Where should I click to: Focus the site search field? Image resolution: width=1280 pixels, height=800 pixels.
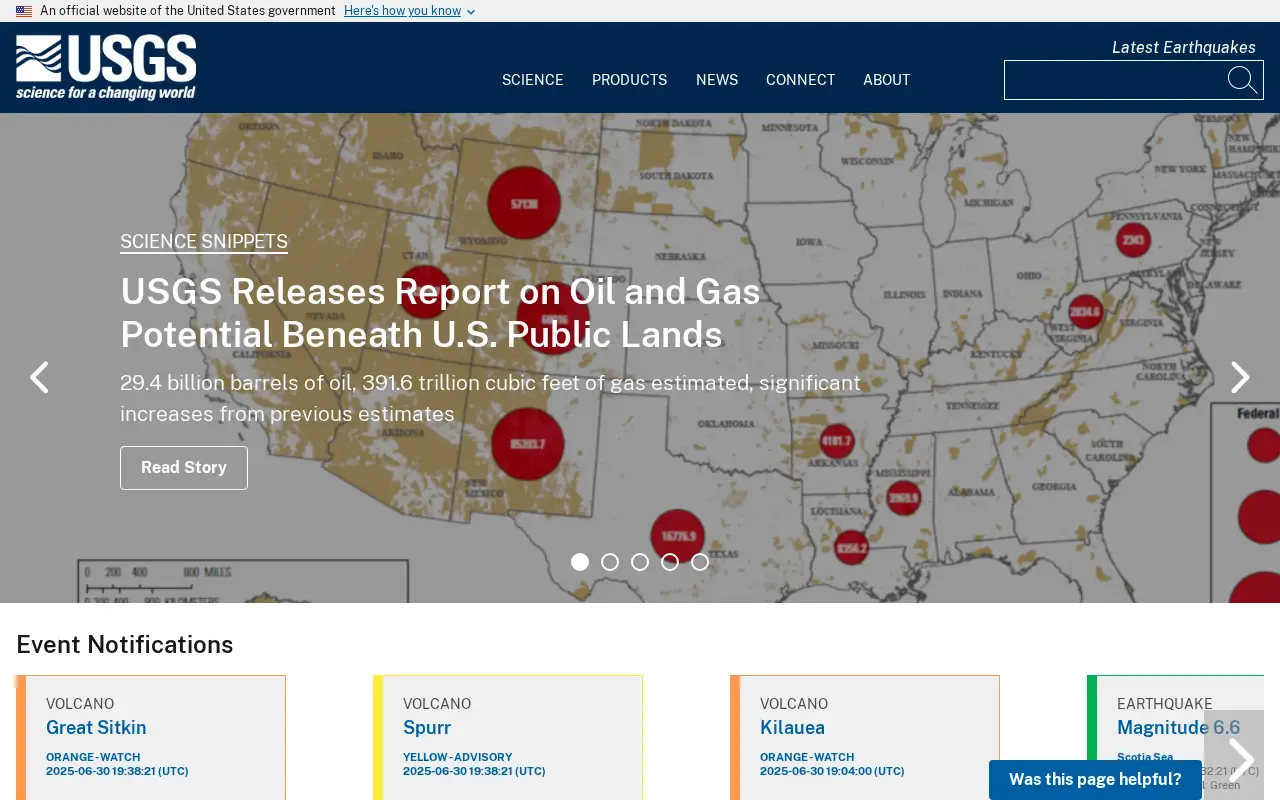click(x=1115, y=80)
